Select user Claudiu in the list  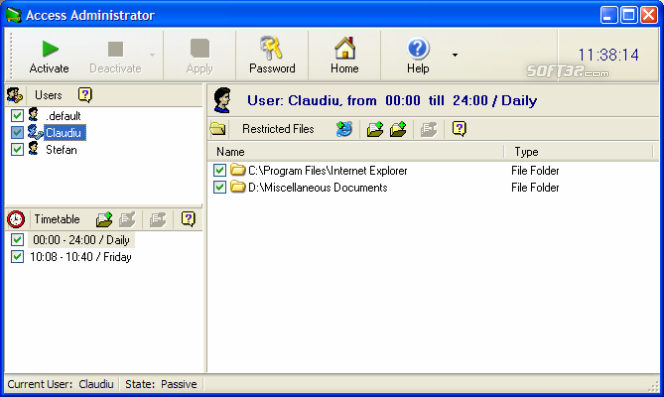(x=64, y=133)
